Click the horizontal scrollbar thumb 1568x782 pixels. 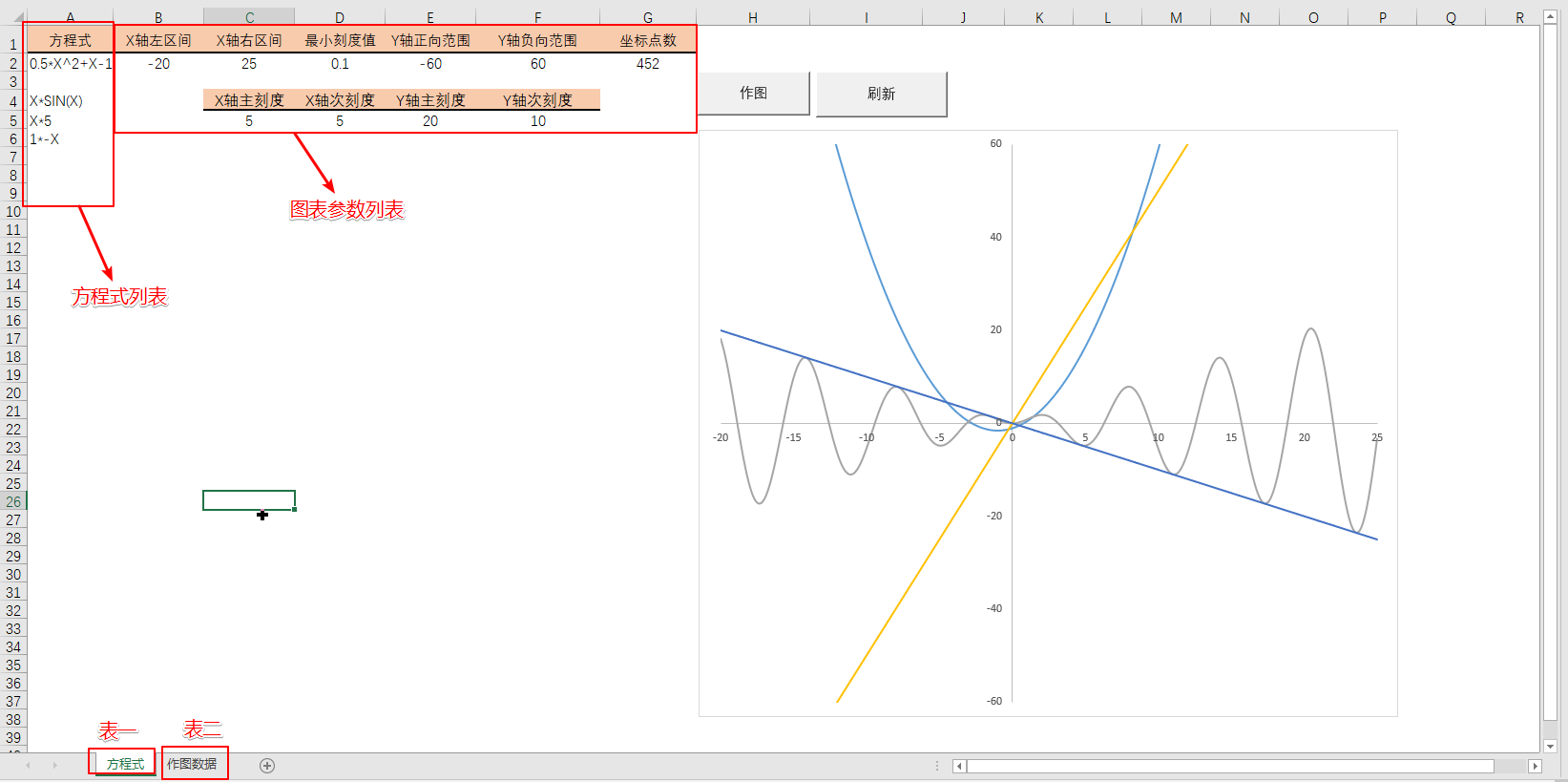click(1230, 766)
